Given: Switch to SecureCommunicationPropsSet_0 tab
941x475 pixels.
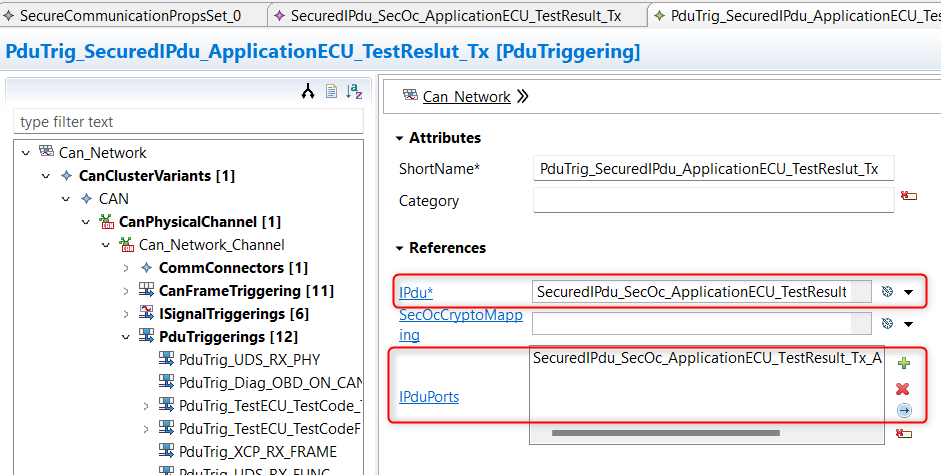Looking at the screenshot, I should [130, 16].
